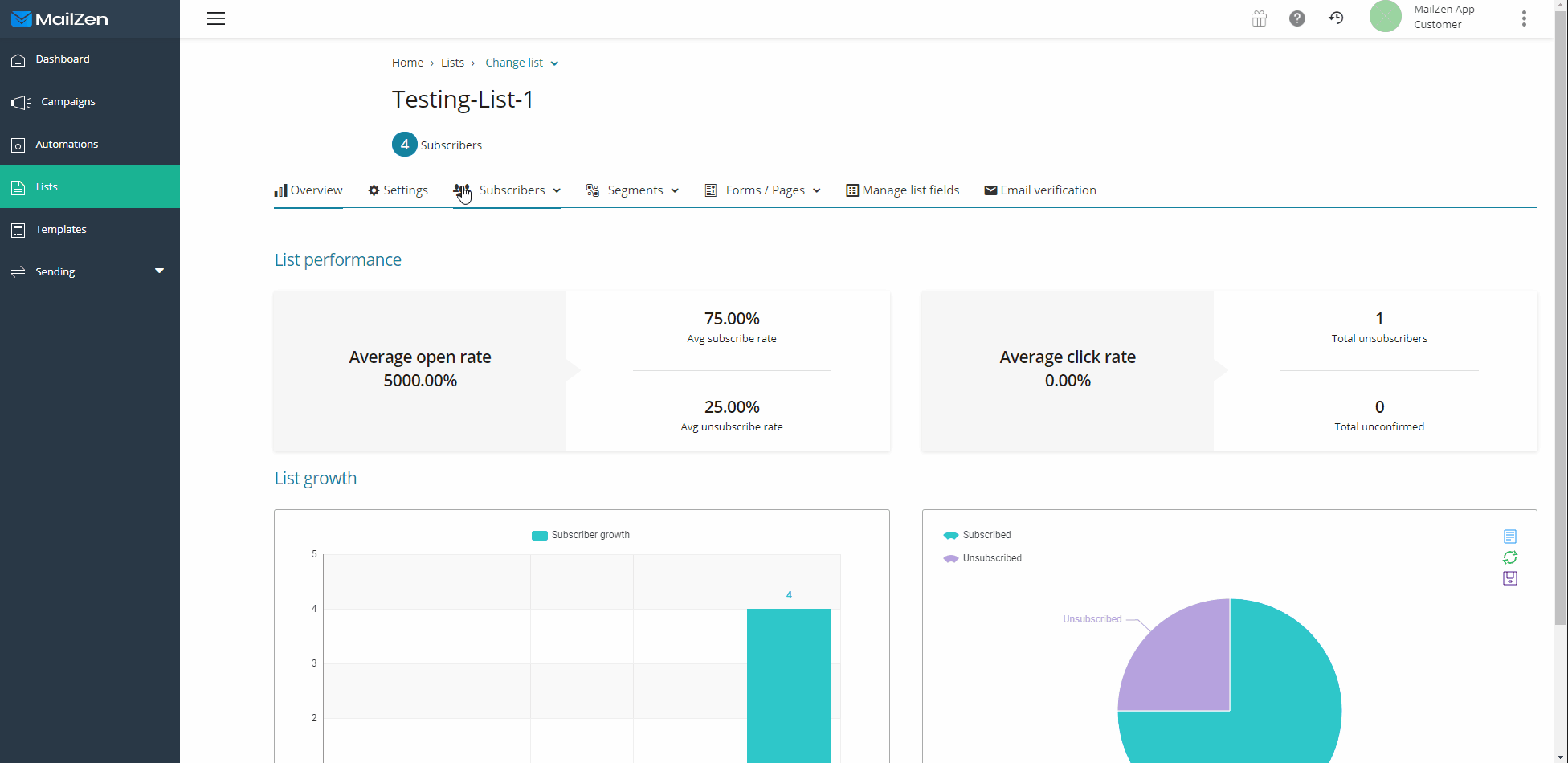Click the Average click rate card
Viewport: 1568px width, 763px height.
1068,370
